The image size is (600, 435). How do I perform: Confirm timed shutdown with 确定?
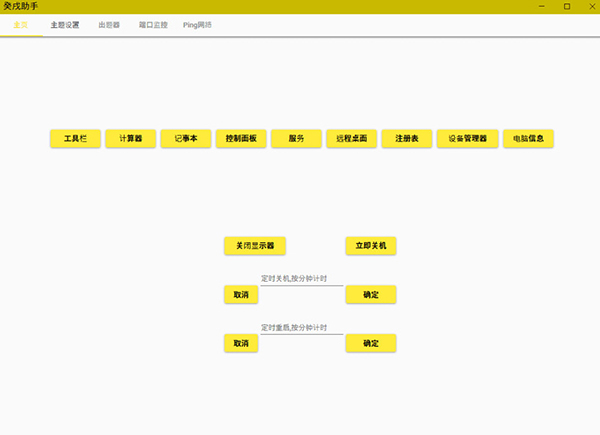(371, 295)
